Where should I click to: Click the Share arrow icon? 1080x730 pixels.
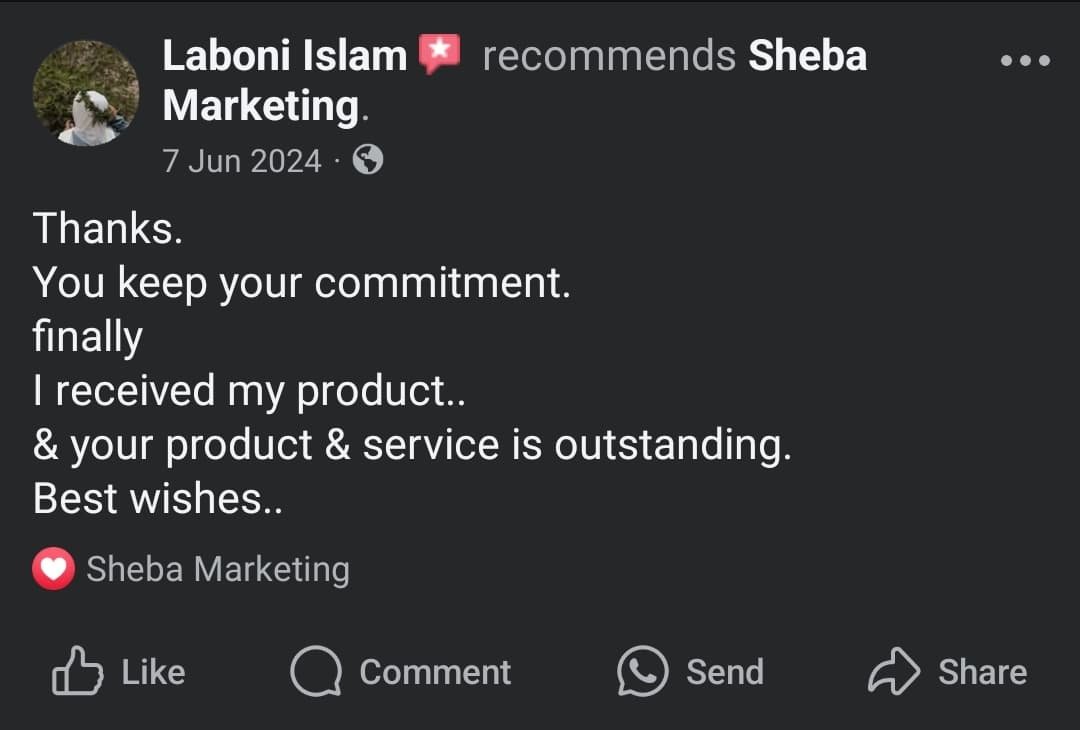pyautogui.click(x=893, y=671)
